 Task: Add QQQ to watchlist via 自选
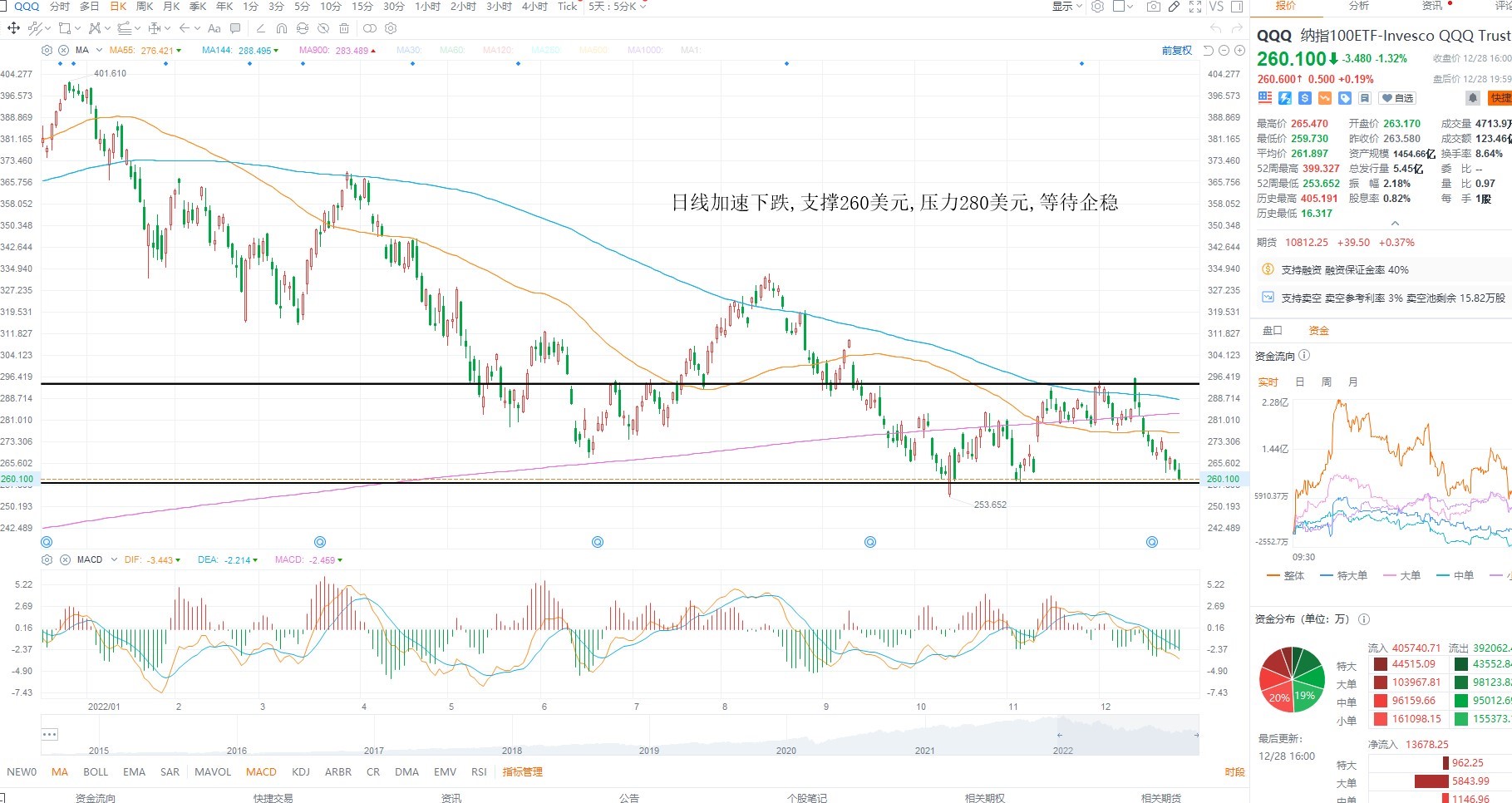point(1397,98)
